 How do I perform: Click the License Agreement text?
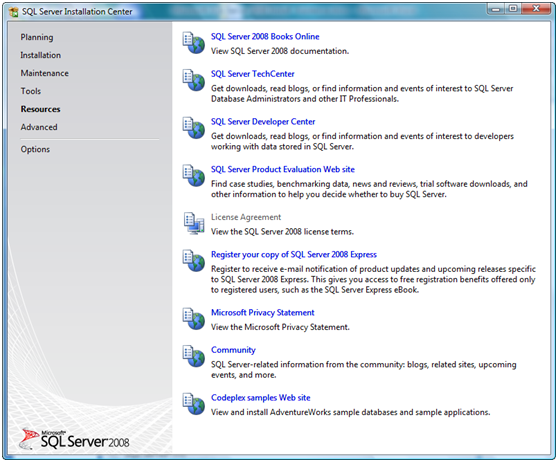tap(246, 217)
